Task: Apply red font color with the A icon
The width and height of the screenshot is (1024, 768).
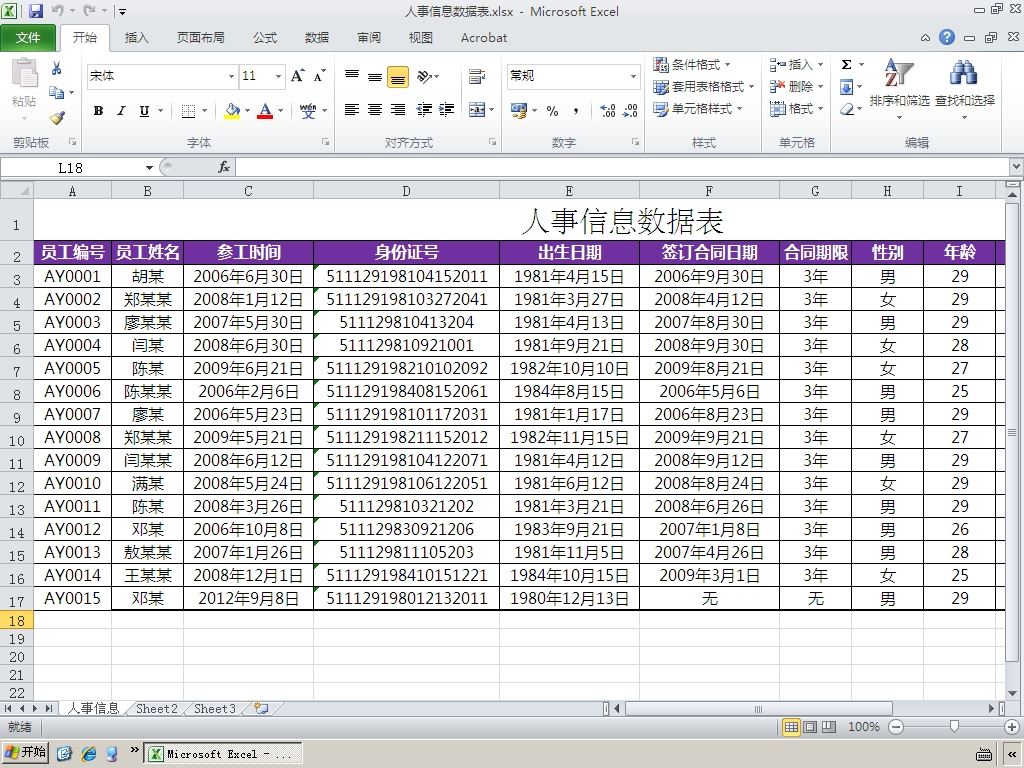Action: tap(265, 111)
